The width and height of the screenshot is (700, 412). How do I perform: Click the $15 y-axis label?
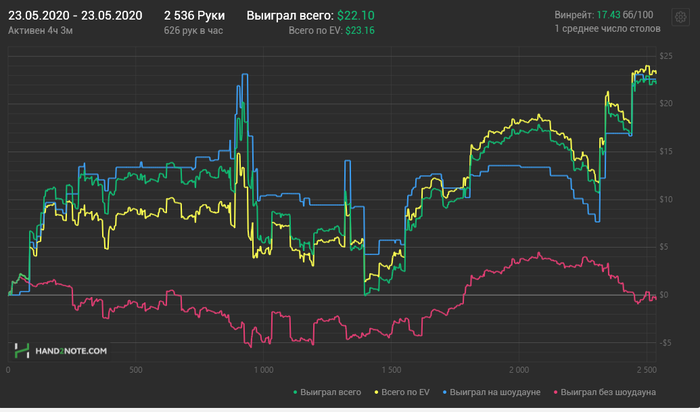coord(666,152)
